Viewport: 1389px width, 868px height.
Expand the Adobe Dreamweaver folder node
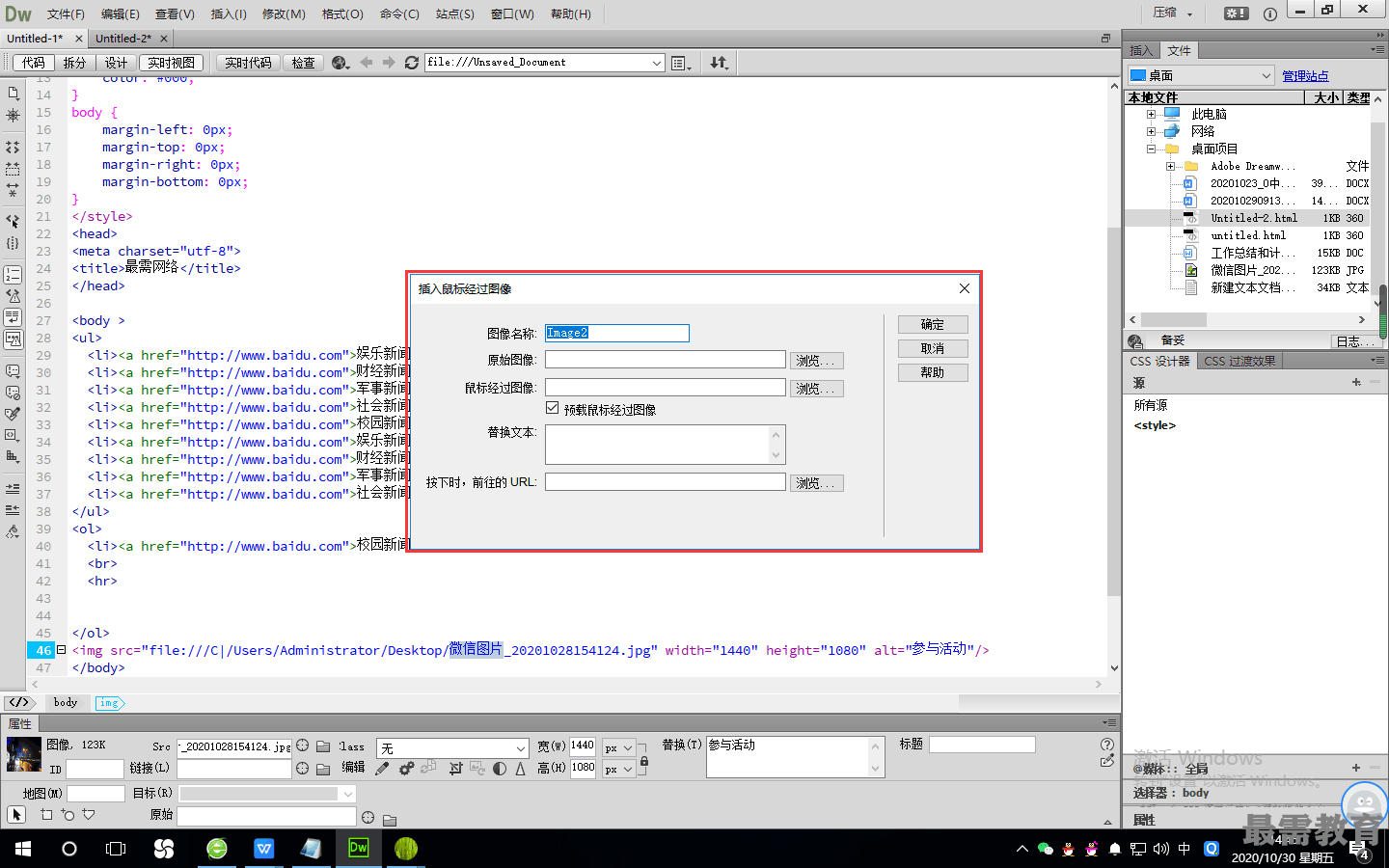(x=1170, y=166)
